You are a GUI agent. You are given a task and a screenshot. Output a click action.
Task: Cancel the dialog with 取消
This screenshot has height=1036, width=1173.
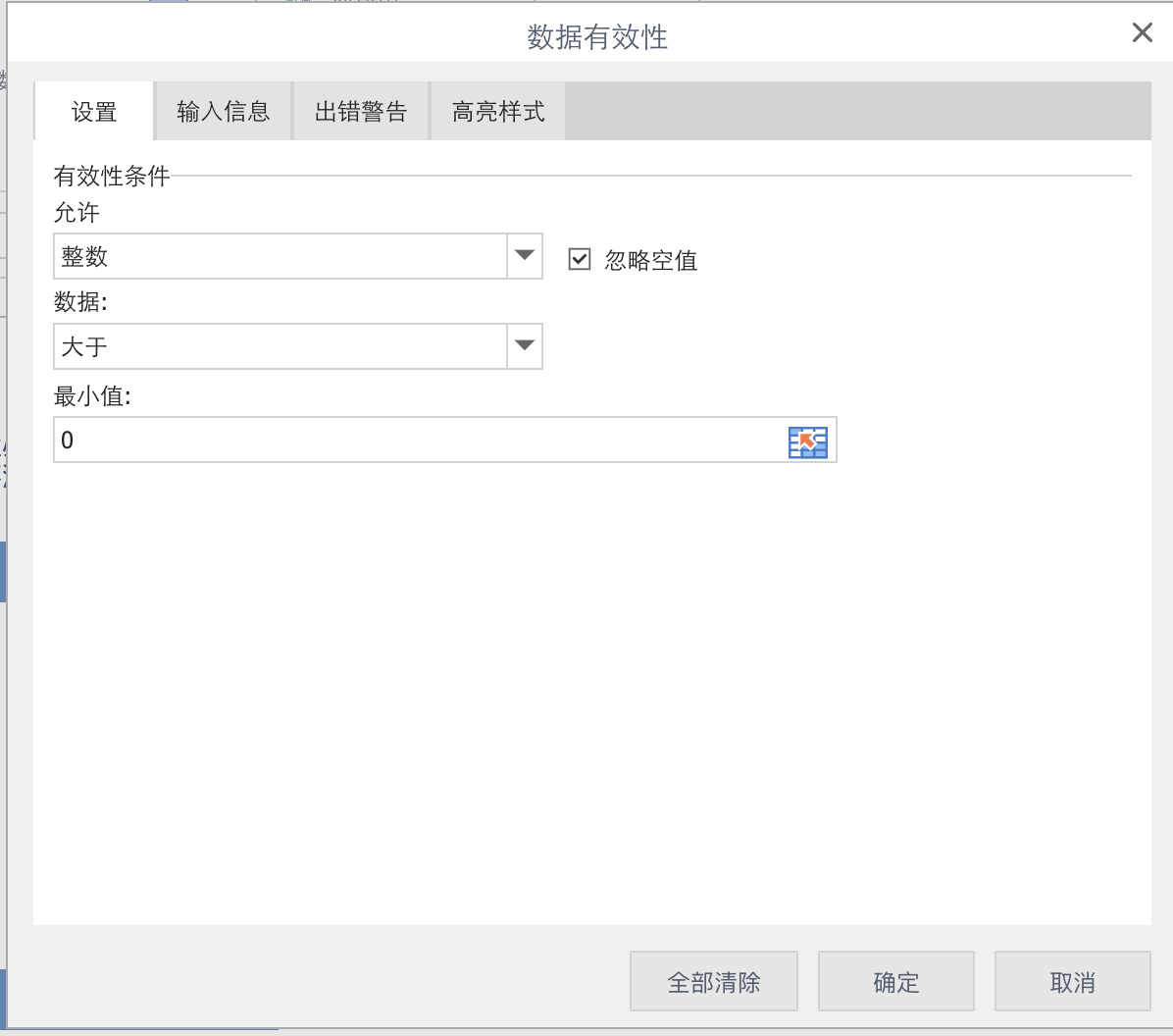pyautogui.click(x=1072, y=981)
